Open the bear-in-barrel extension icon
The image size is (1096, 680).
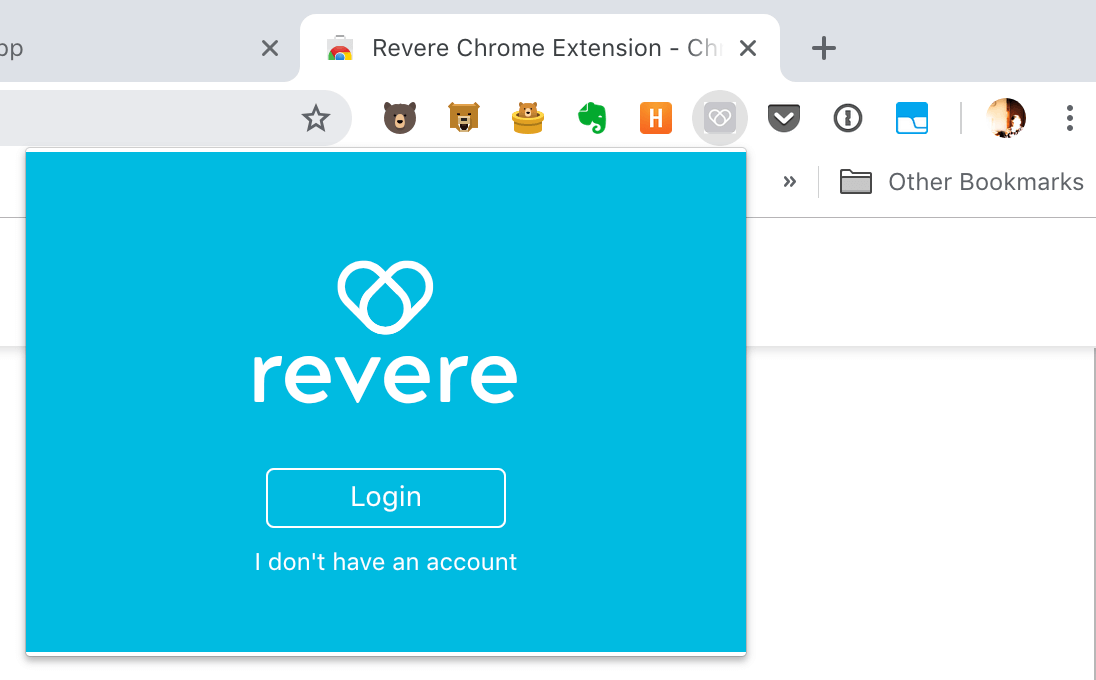click(528, 117)
